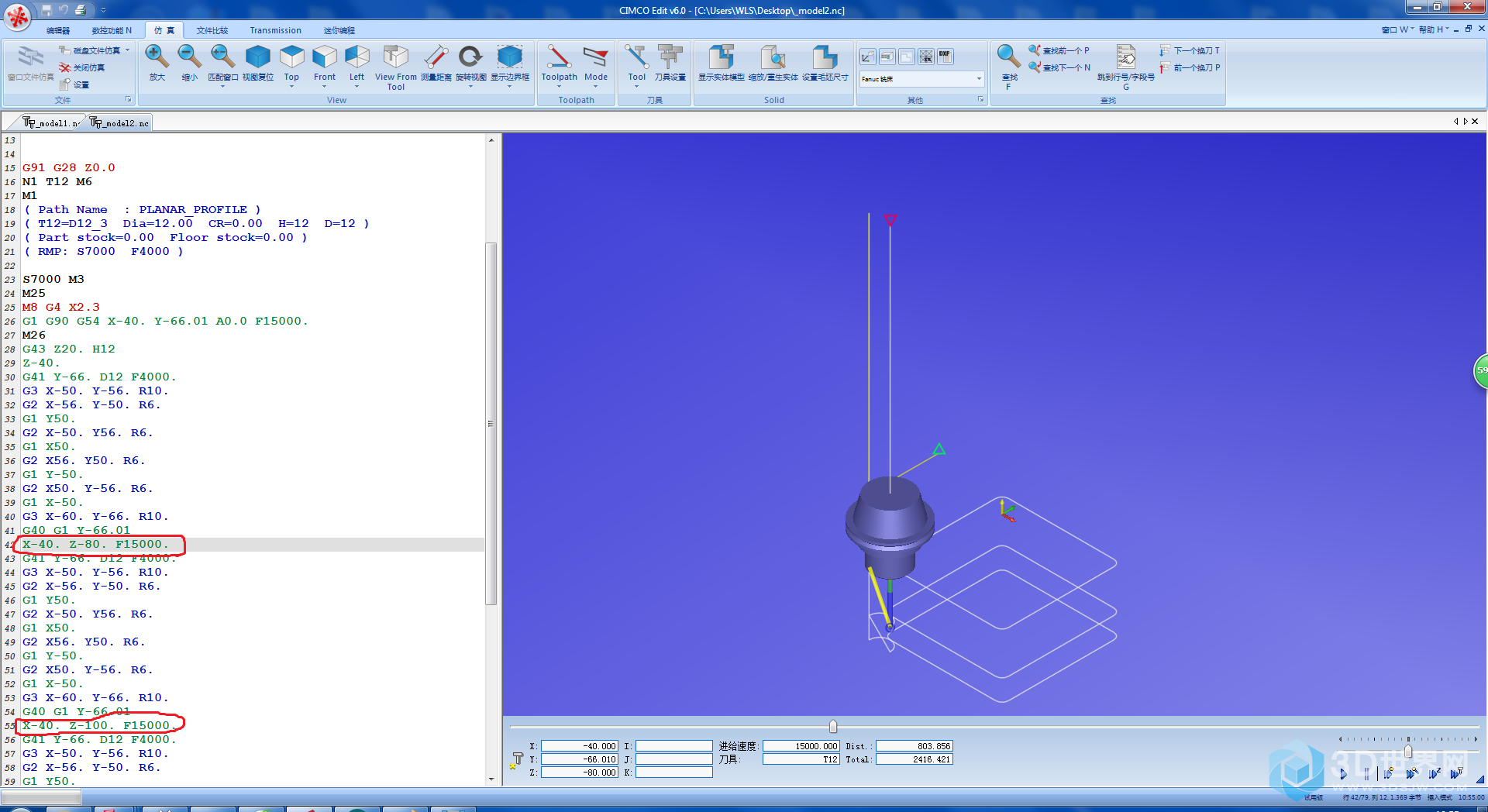Click the toolpath Mode icon
The image size is (1488, 812).
tap(596, 57)
